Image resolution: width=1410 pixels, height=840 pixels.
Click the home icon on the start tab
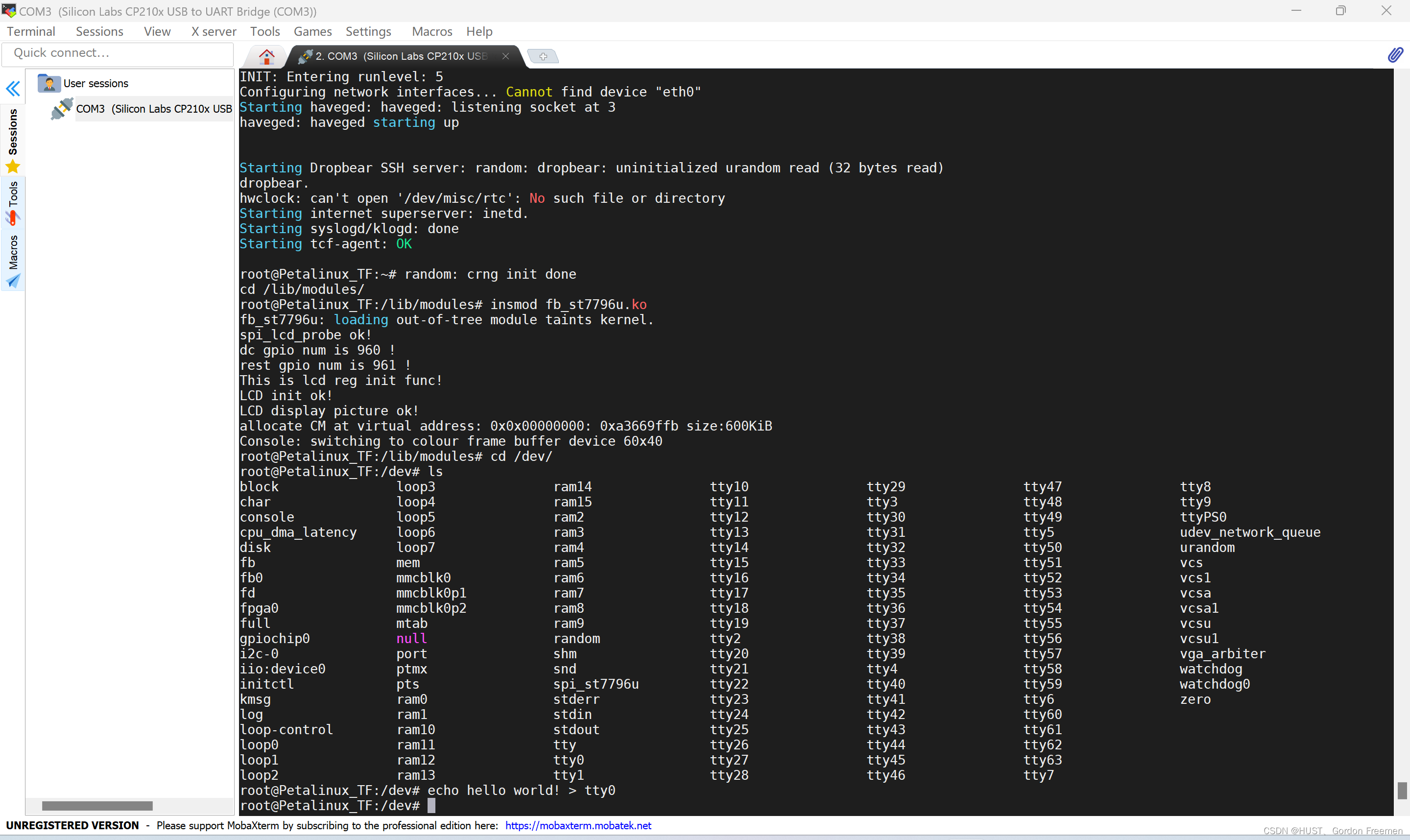tap(266, 56)
